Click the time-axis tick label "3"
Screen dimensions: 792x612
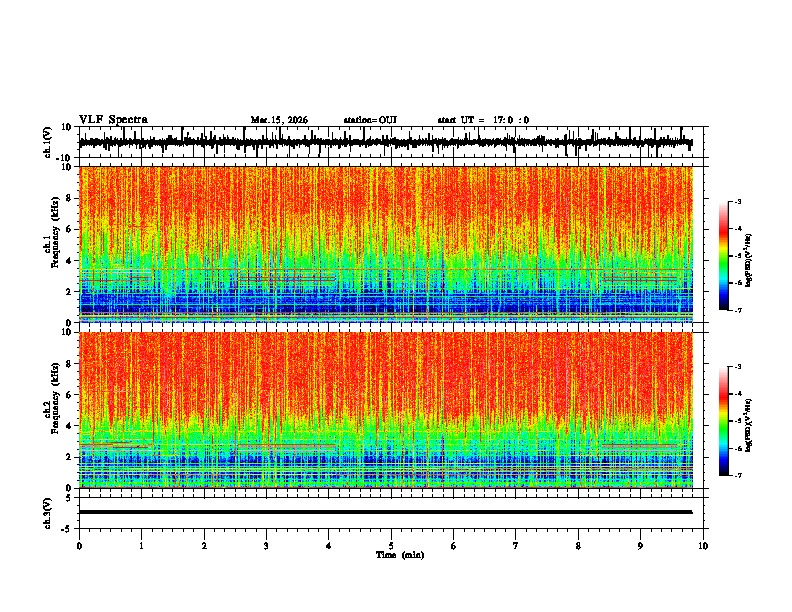point(266,546)
